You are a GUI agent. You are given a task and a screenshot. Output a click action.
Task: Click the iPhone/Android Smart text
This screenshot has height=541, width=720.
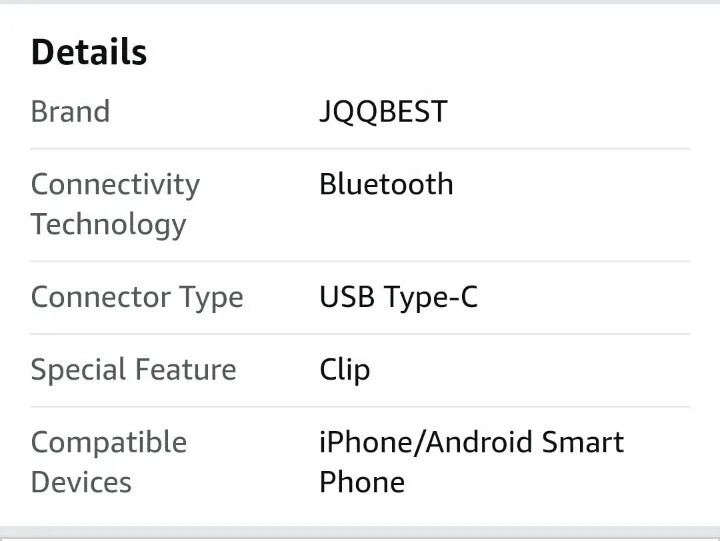coord(471,442)
